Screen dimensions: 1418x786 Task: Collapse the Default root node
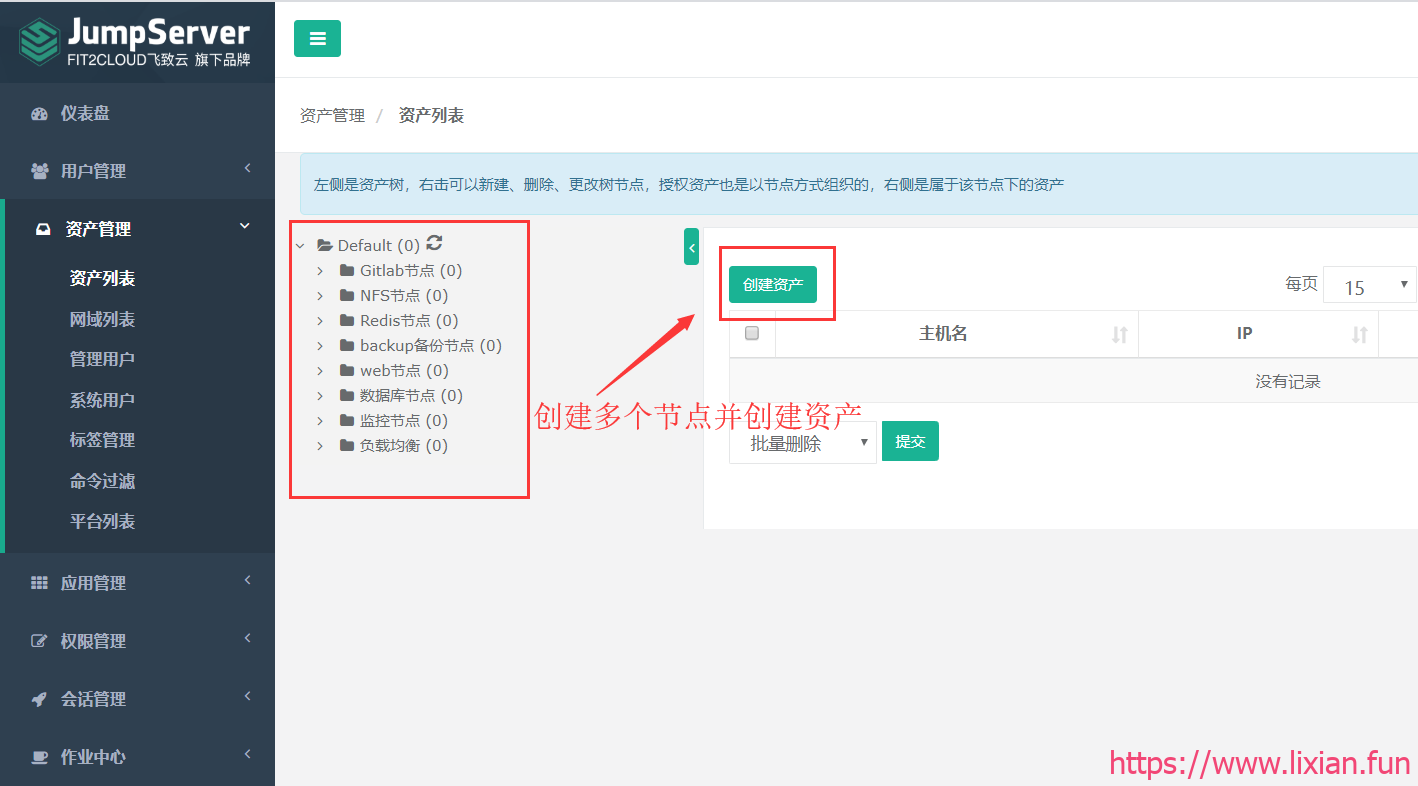point(300,245)
